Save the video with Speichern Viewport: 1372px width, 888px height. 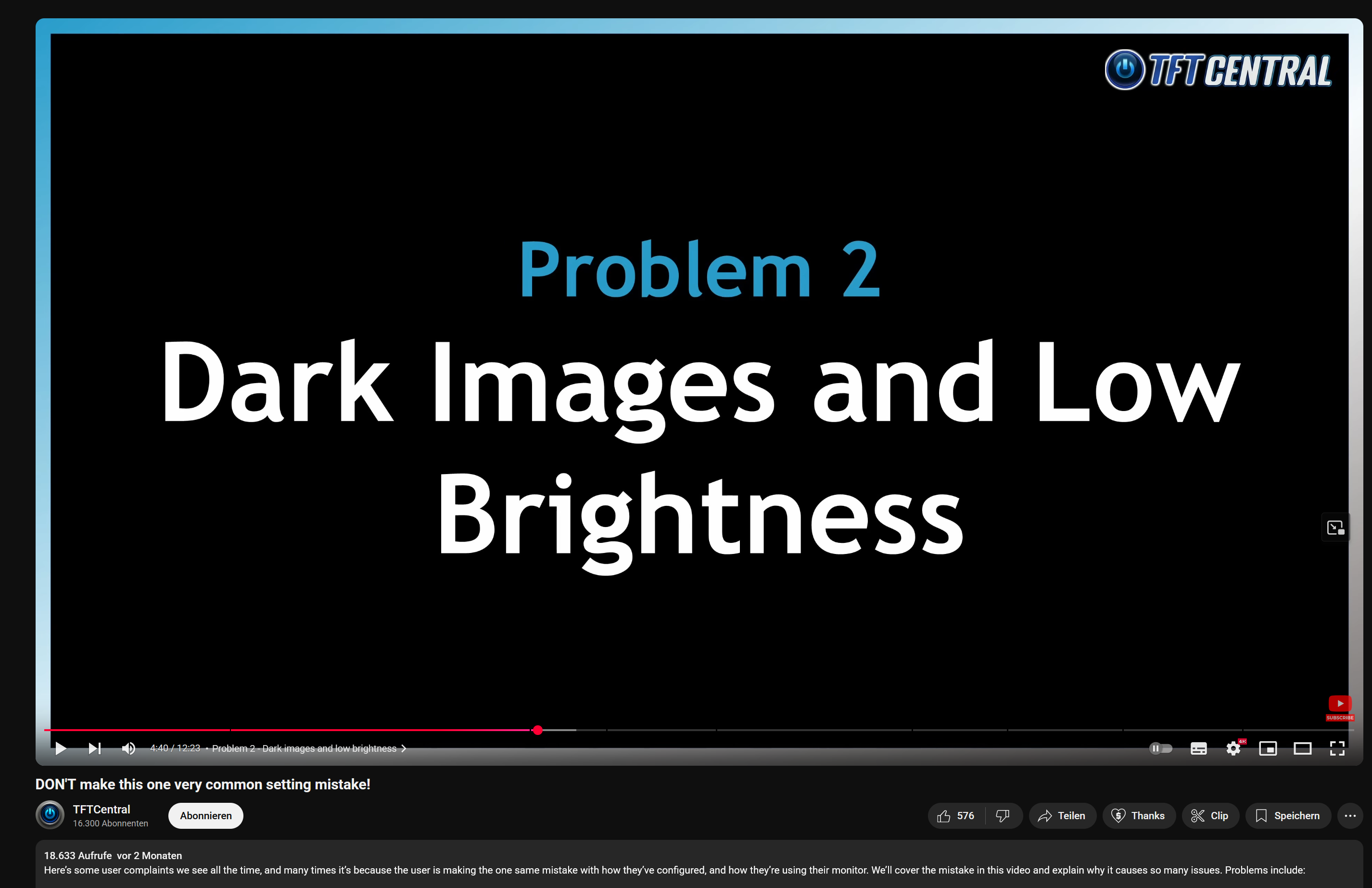point(1287,816)
